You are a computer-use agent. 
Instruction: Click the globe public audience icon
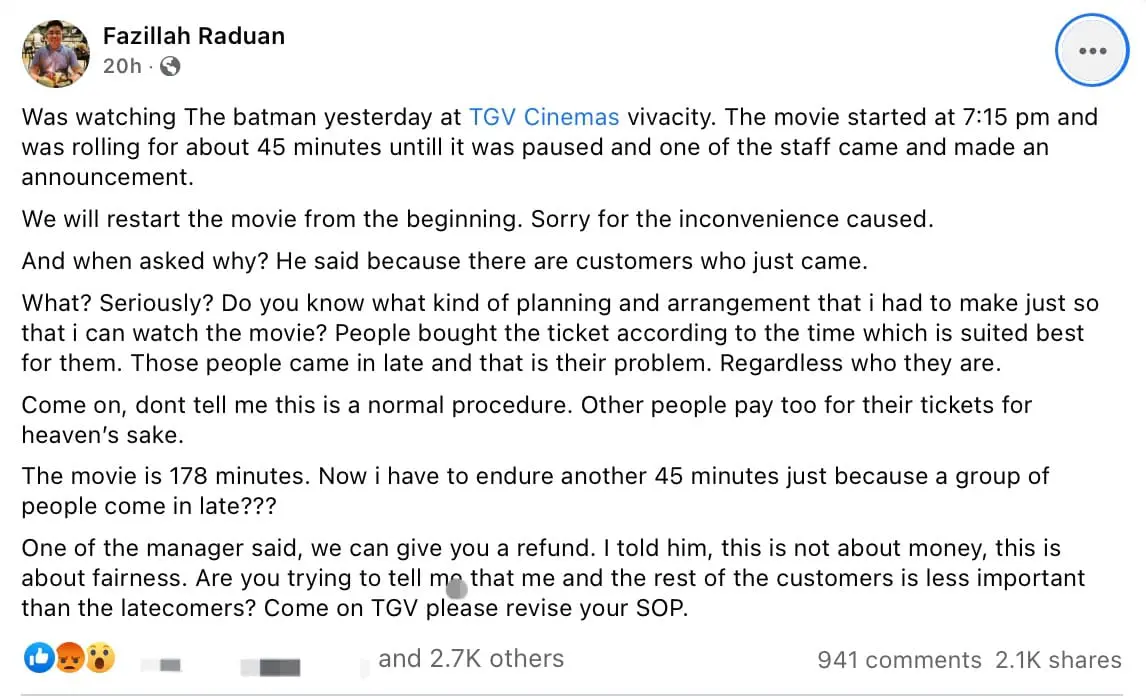pyautogui.click(x=170, y=66)
